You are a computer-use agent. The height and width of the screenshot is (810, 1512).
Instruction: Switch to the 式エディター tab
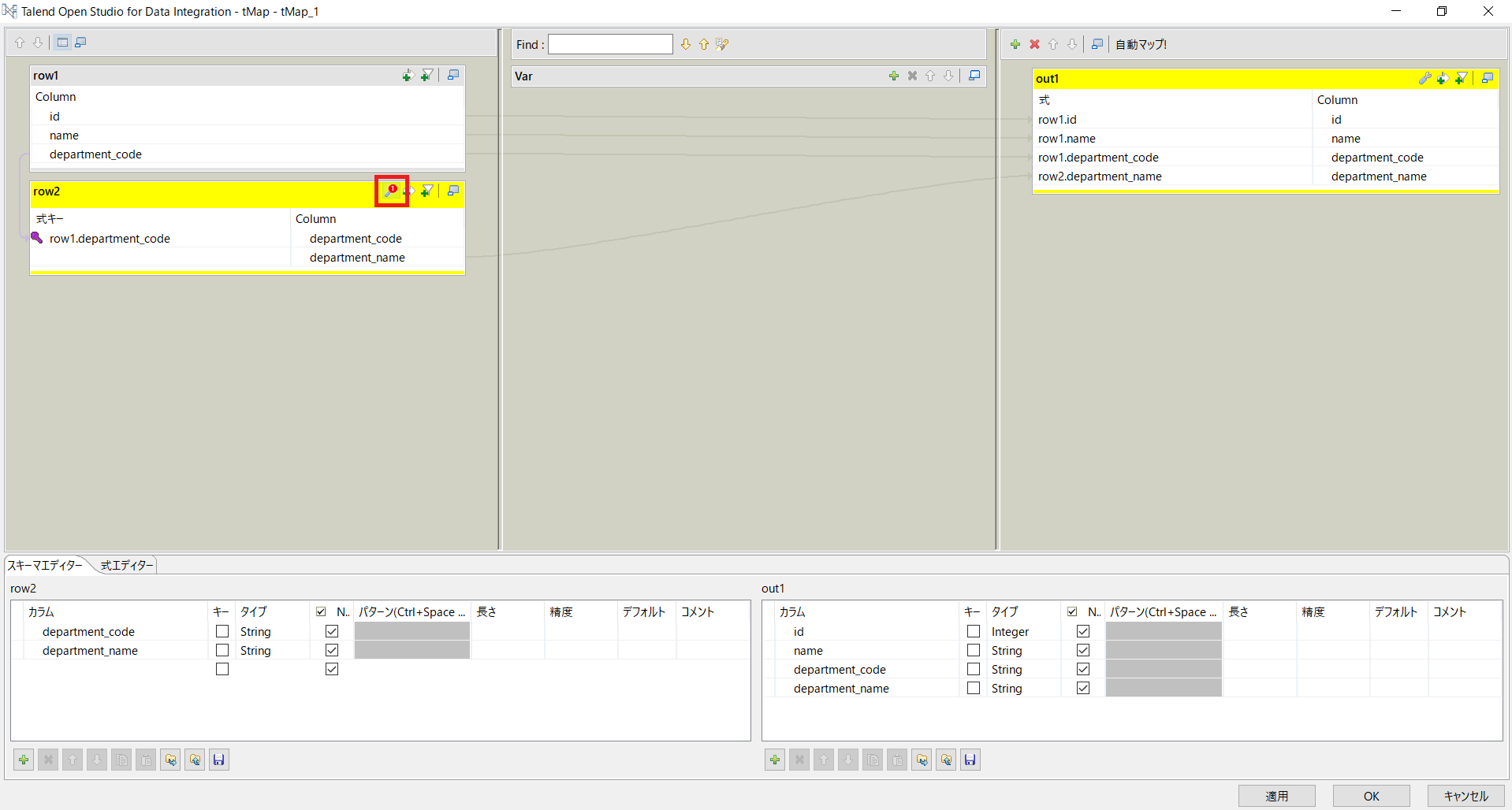click(127, 565)
